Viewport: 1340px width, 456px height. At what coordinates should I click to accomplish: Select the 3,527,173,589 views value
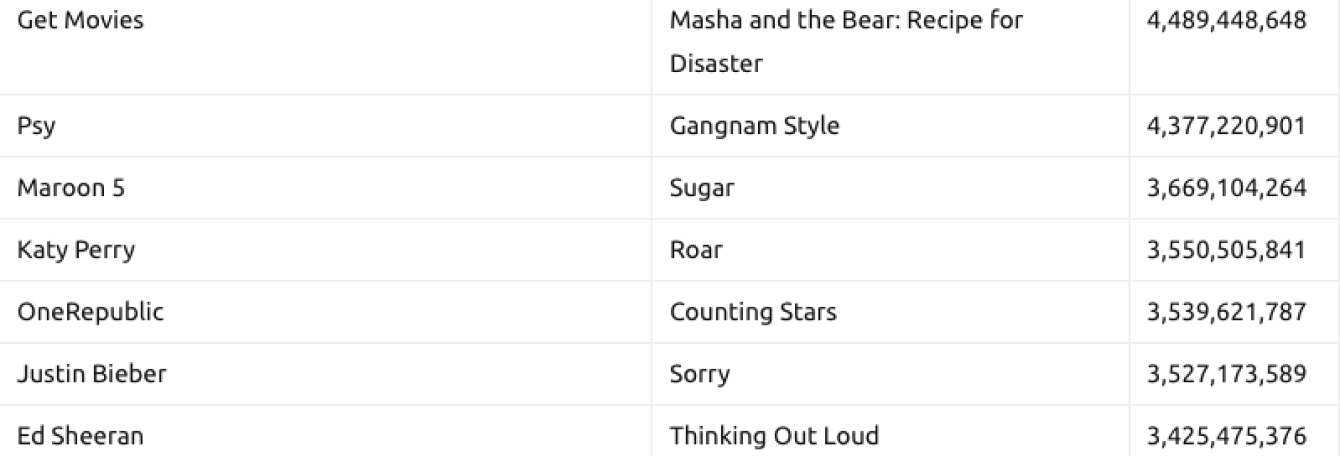(x=1230, y=374)
